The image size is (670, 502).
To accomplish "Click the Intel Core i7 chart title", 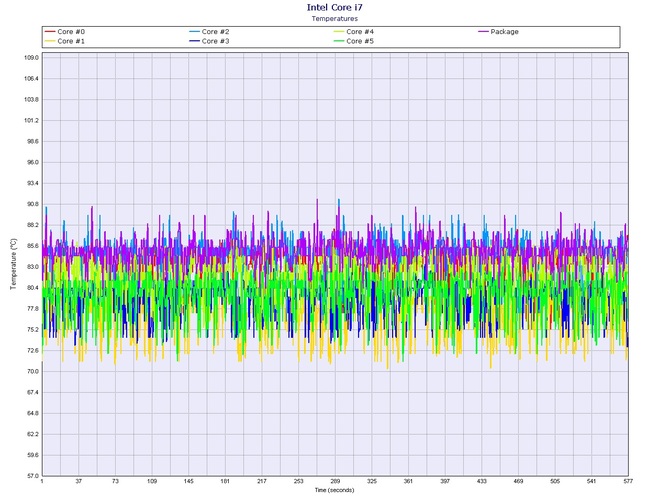I will coord(335,7).
